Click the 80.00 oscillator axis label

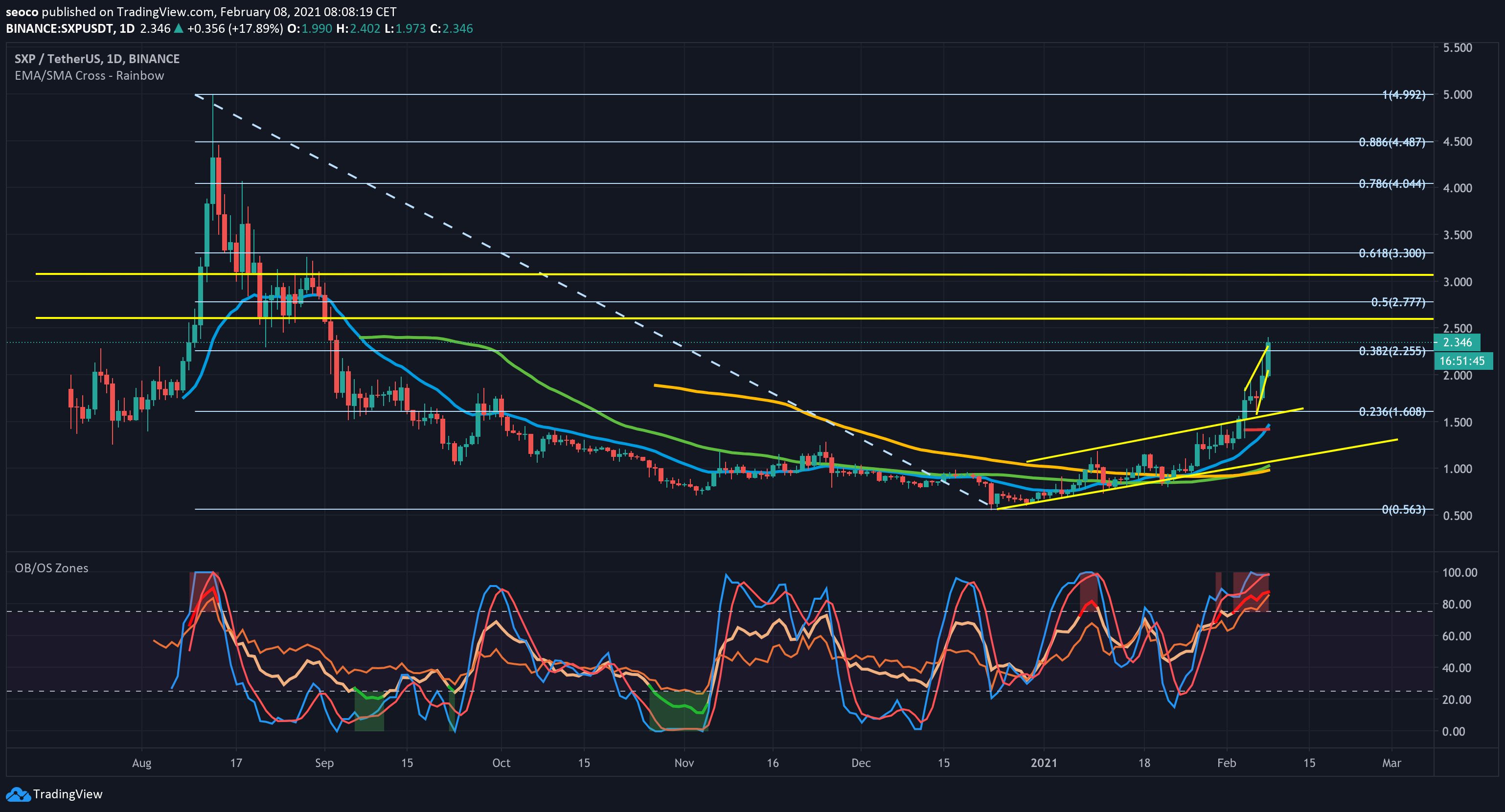coord(1457,604)
